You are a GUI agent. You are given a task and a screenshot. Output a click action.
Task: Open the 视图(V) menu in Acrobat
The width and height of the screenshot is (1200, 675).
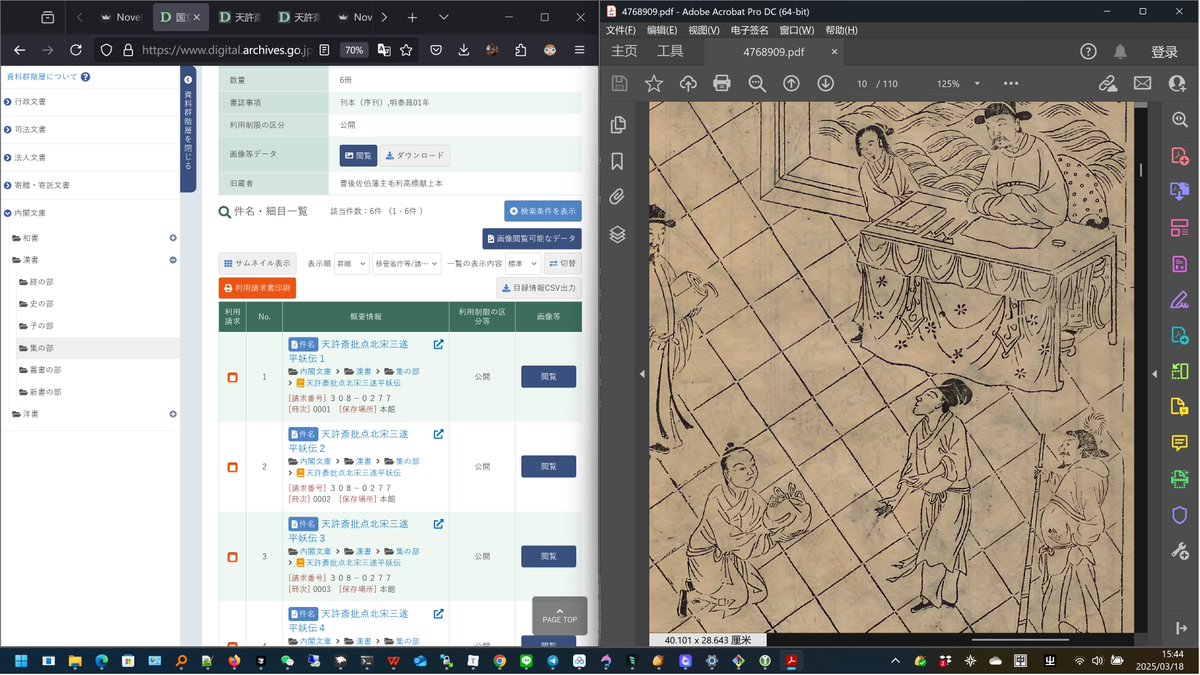(x=704, y=30)
